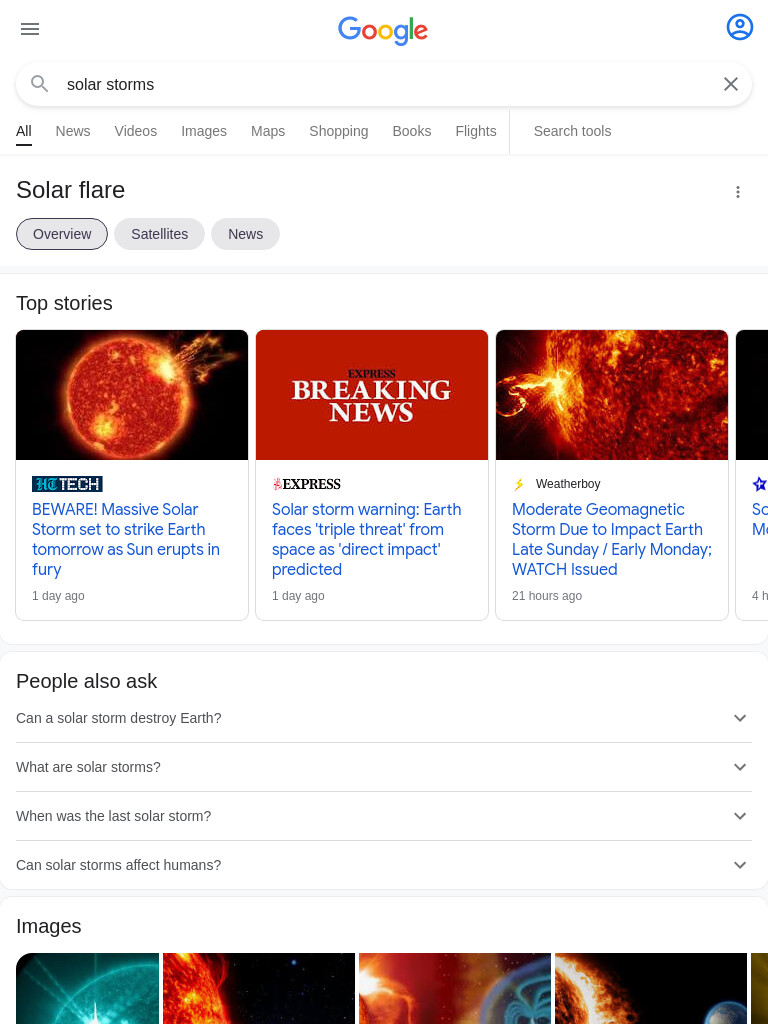Select the News chip under Solar flare
768x1024 pixels.
(x=246, y=234)
